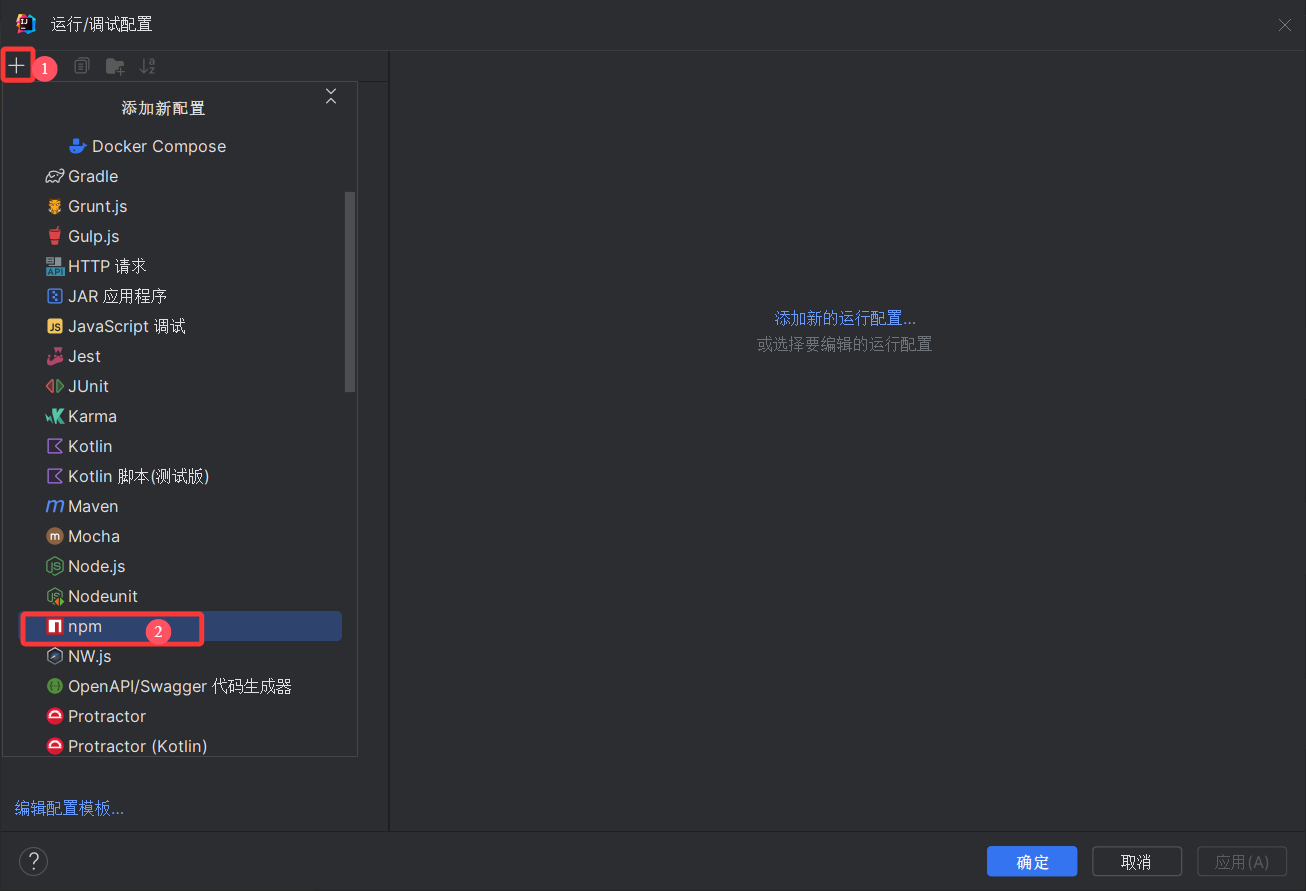Choose Gradle from the configuration list
This screenshot has width=1306, height=891.
(93, 176)
